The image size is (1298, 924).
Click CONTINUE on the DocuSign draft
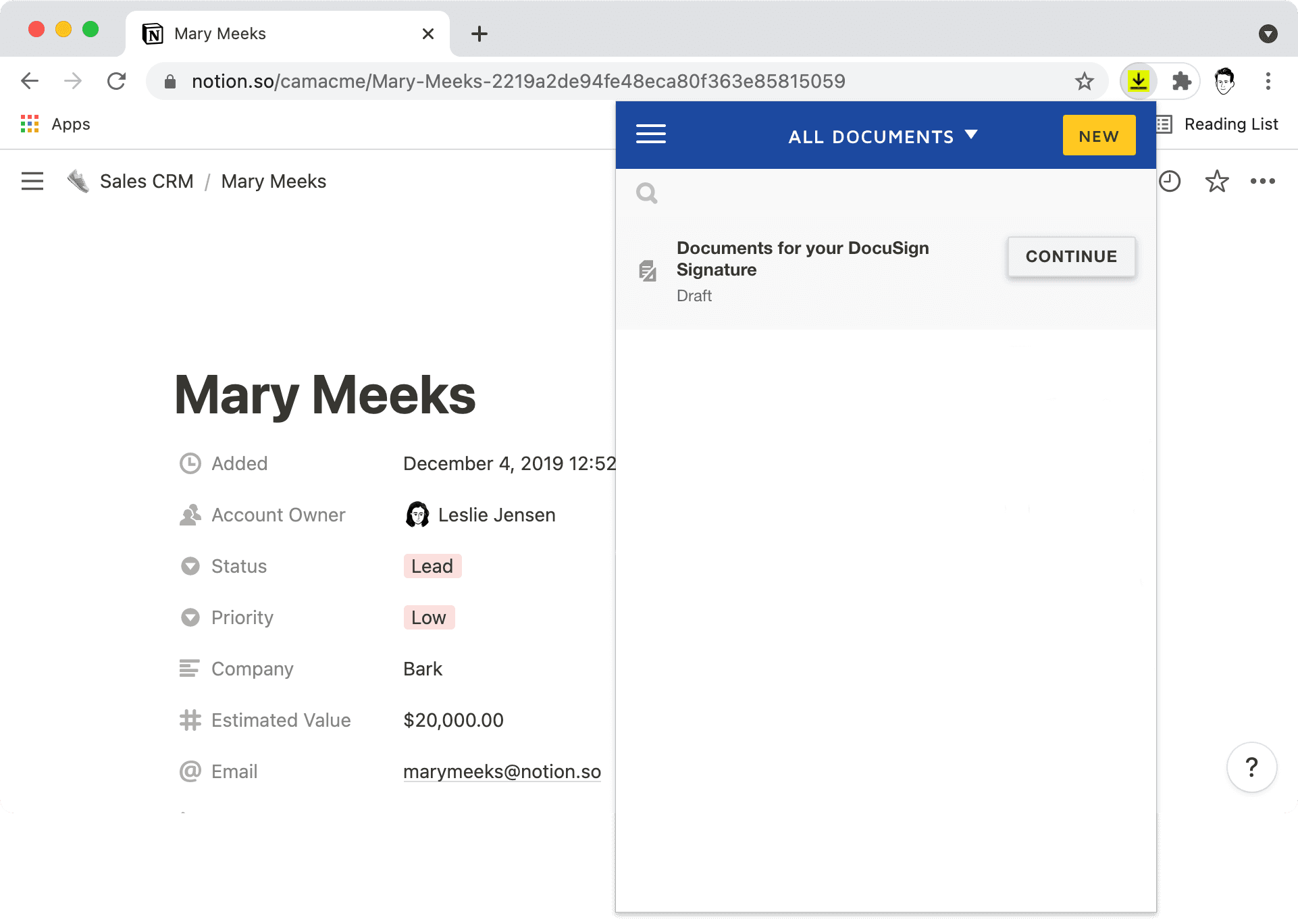[1070, 256]
